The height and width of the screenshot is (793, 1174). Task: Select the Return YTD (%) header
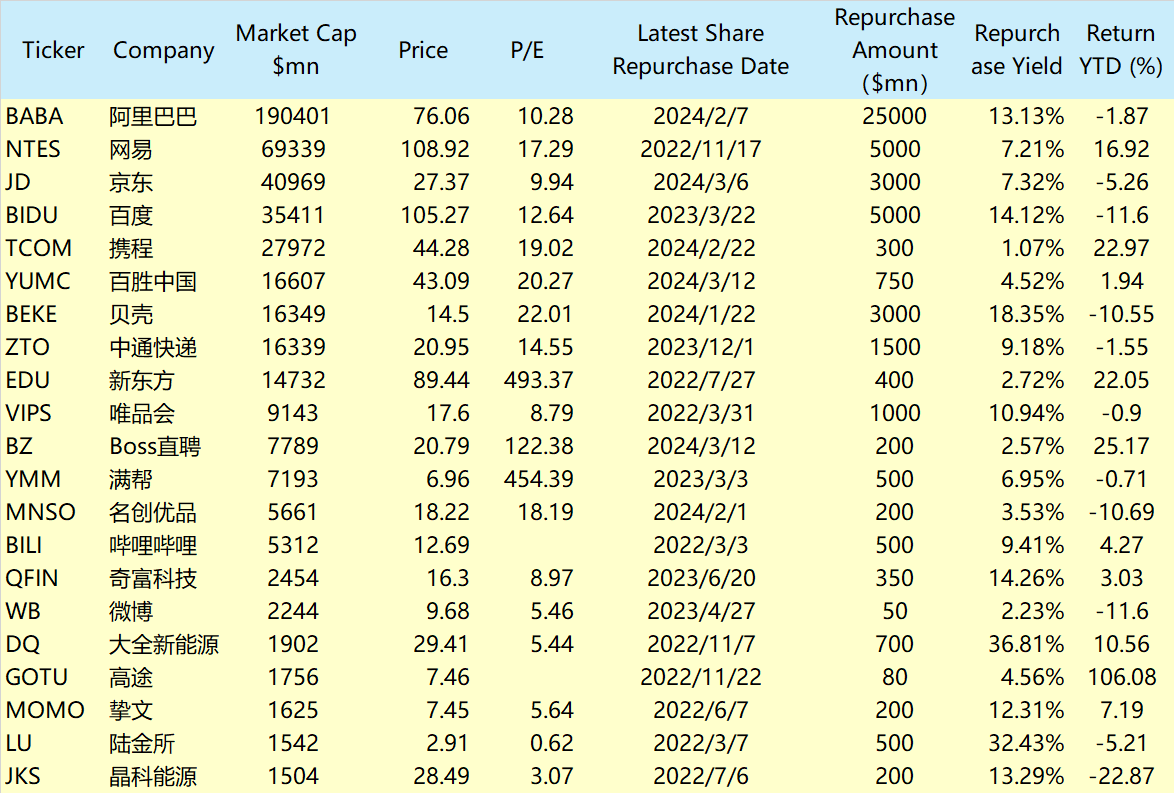point(1120,50)
